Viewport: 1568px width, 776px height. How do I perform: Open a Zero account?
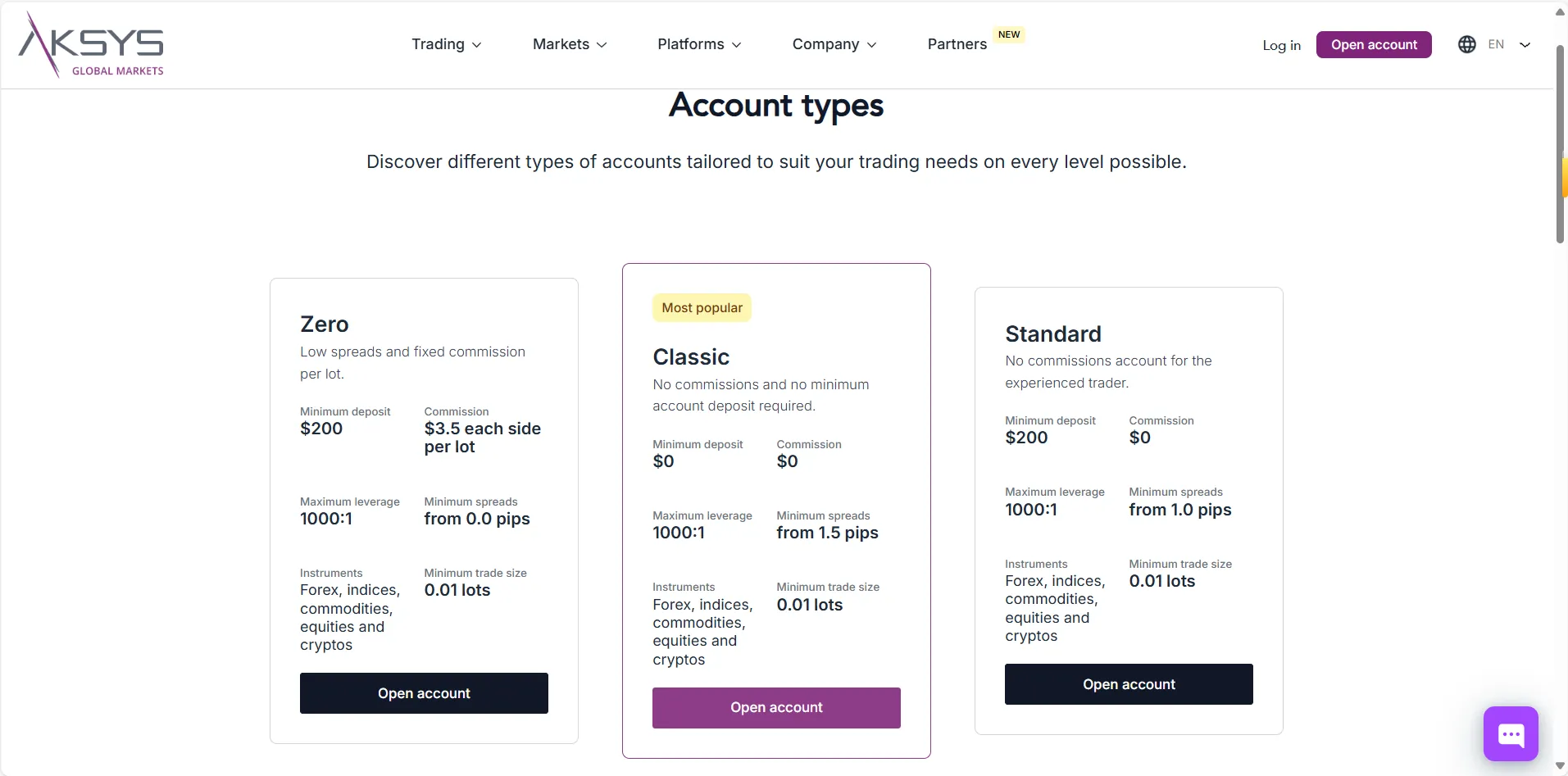click(424, 693)
